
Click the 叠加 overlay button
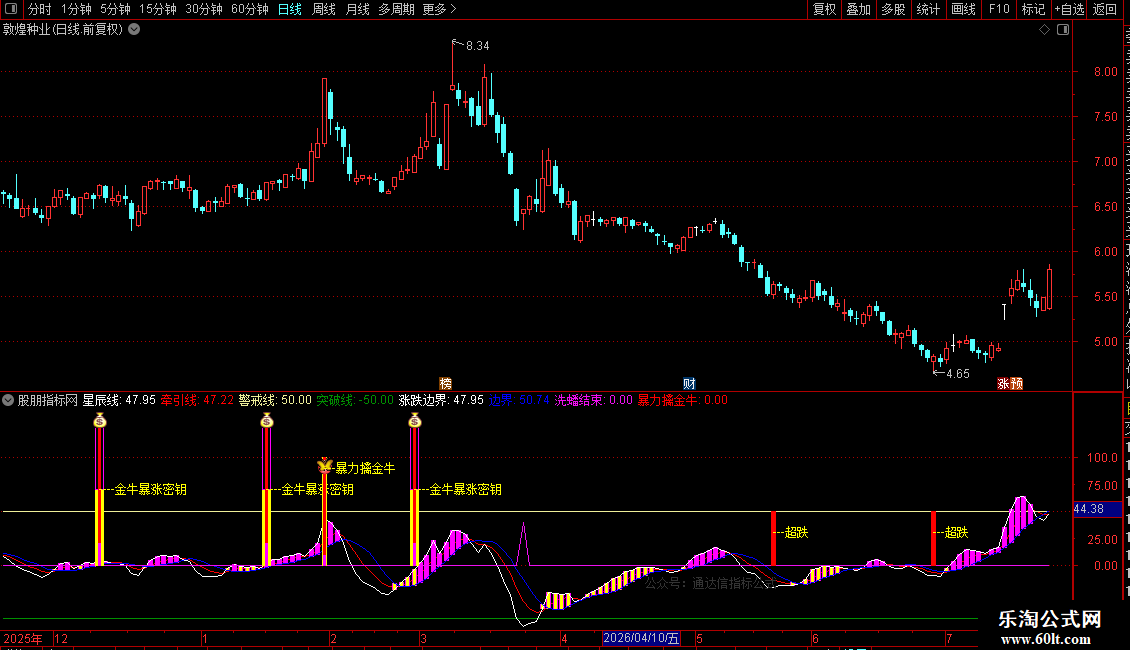coord(858,9)
